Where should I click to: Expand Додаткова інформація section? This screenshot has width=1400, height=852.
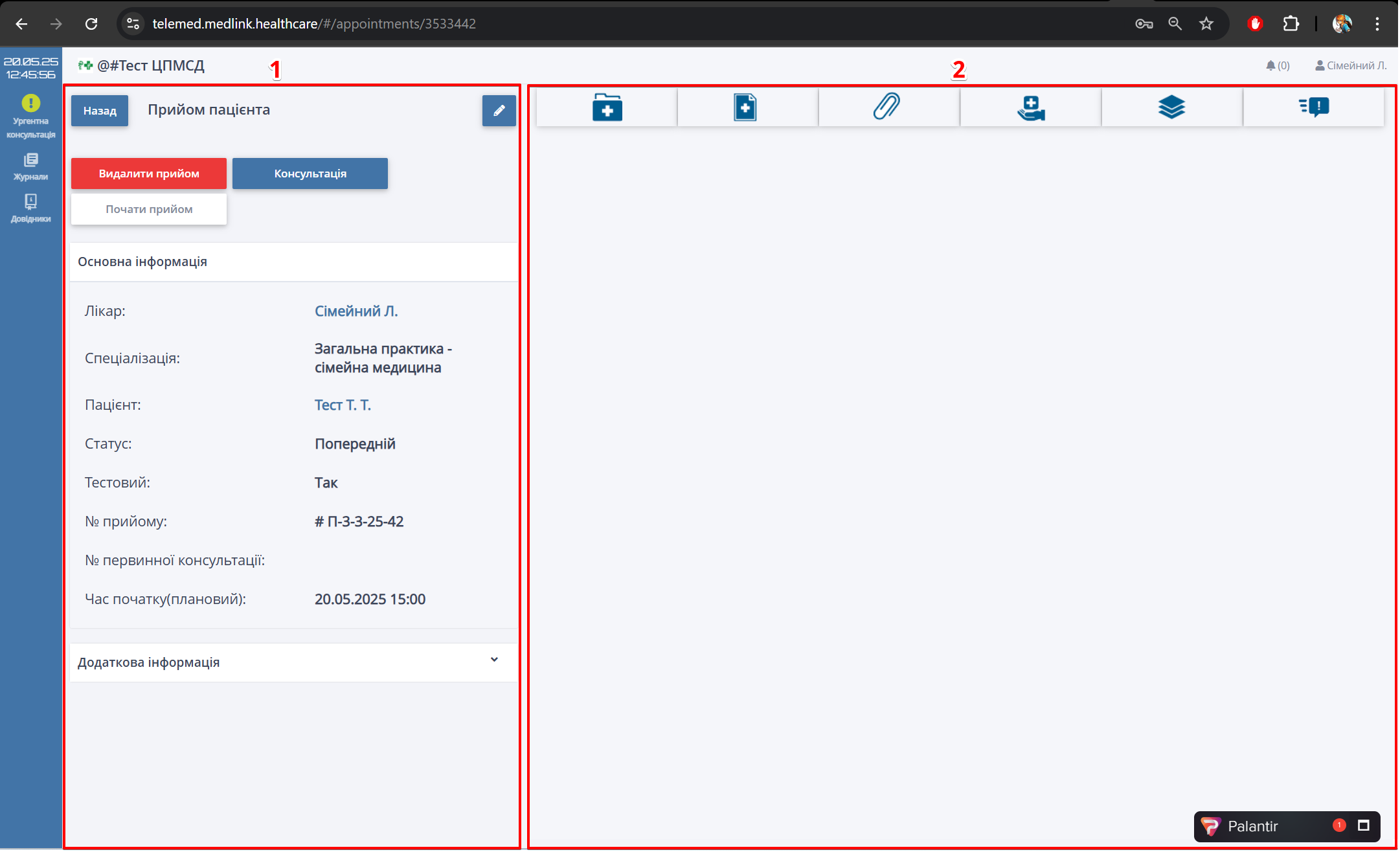tap(494, 660)
